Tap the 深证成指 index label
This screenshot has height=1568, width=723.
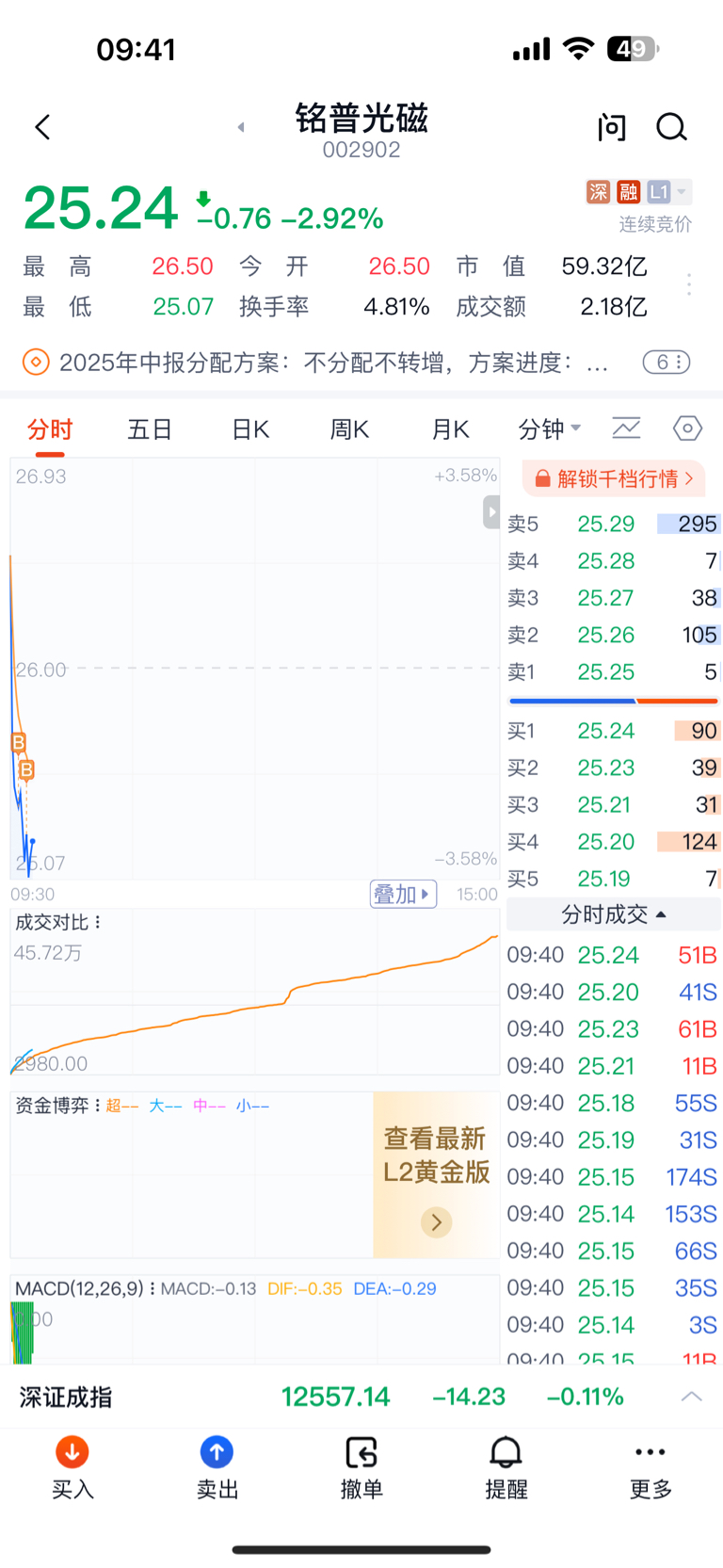pyautogui.click(x=66, y=1397)
